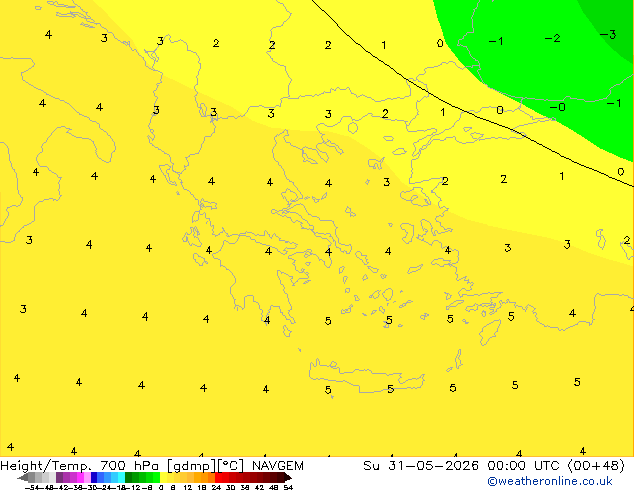The image size is (634, 490).
Task: Select the bright yellow legend swatch
Action: (163, 477)
